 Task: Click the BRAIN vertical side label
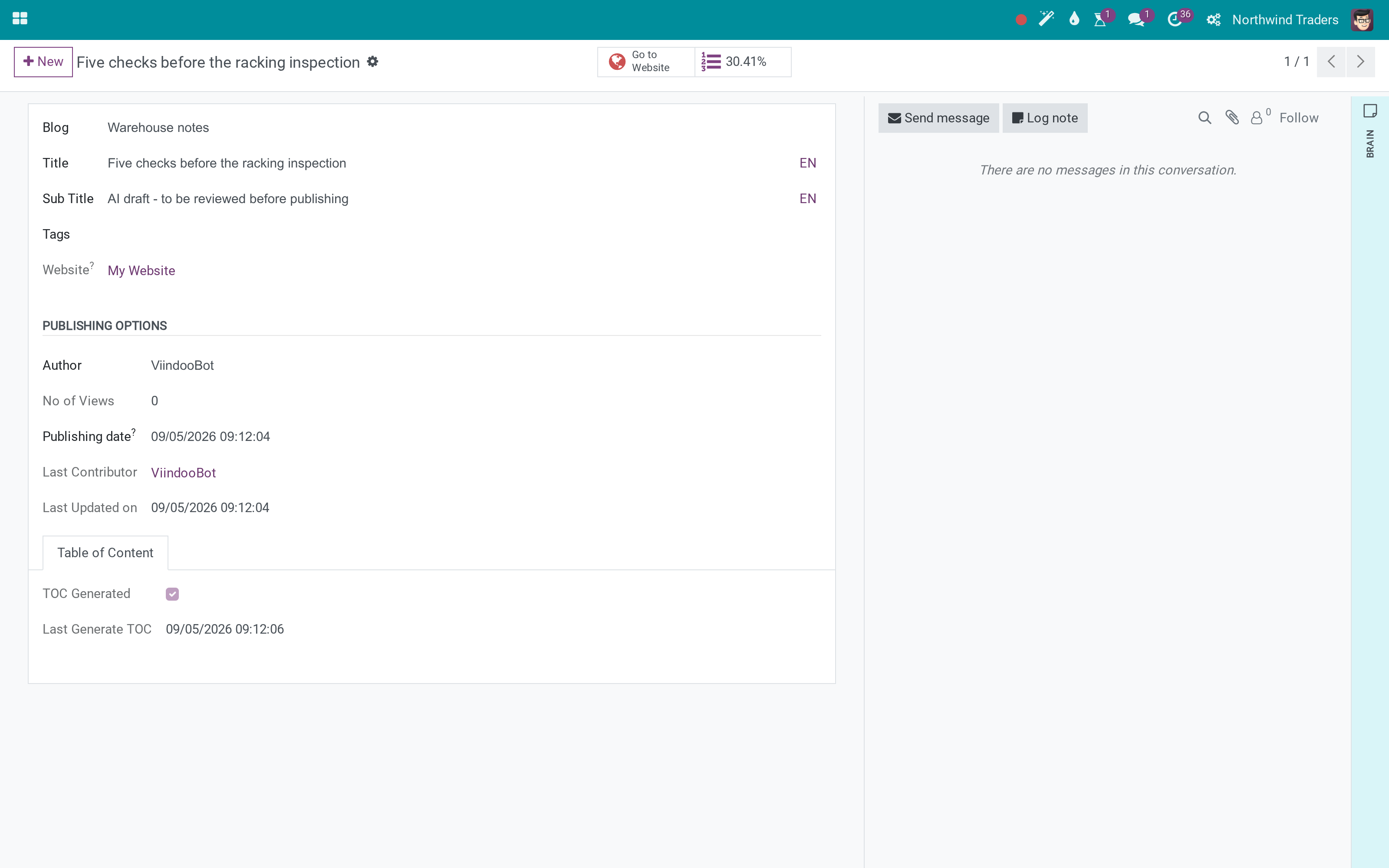(1370, 144)
